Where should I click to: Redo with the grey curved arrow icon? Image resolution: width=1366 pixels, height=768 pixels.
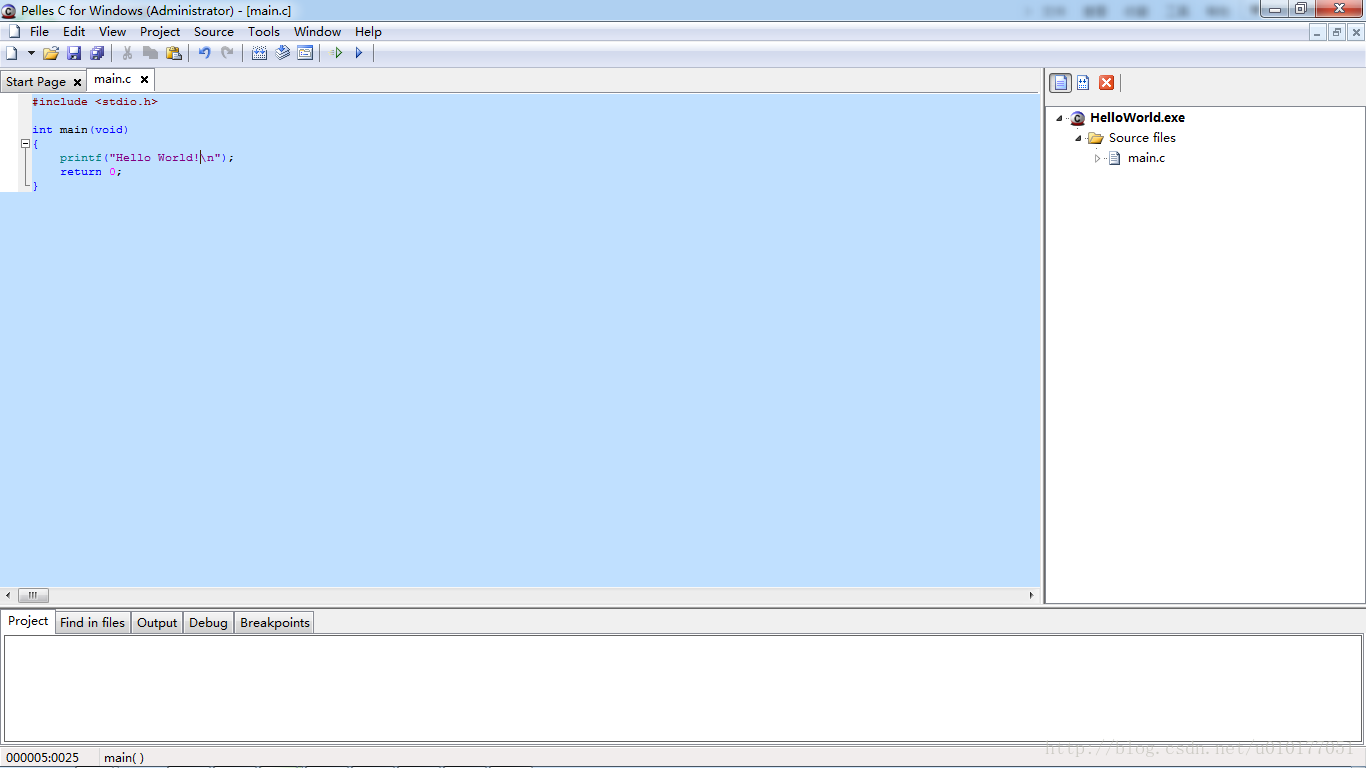(227, 53)
